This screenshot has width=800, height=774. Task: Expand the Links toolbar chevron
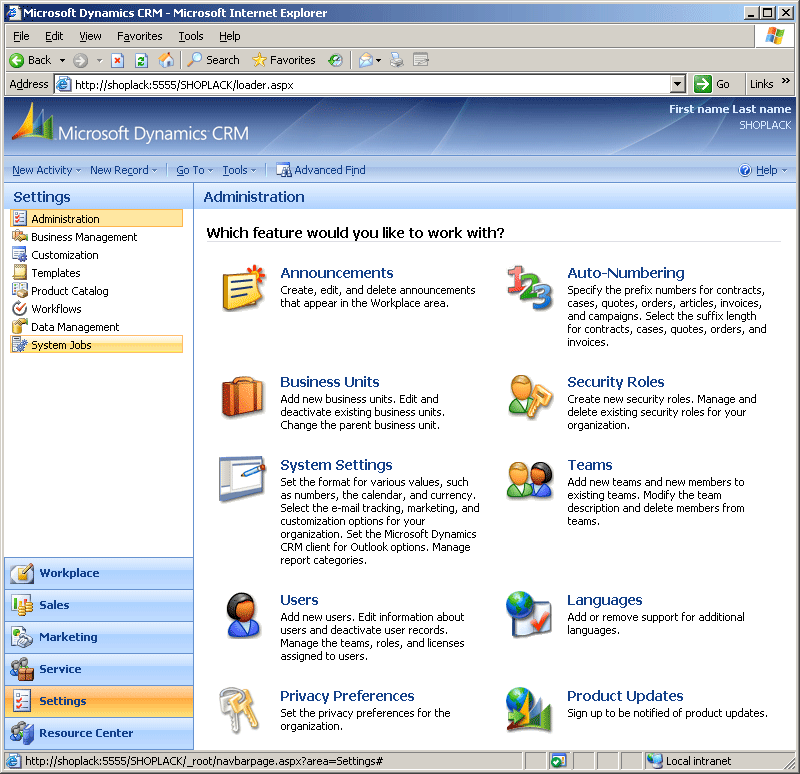pyautogui.click(x=786, y=81)
